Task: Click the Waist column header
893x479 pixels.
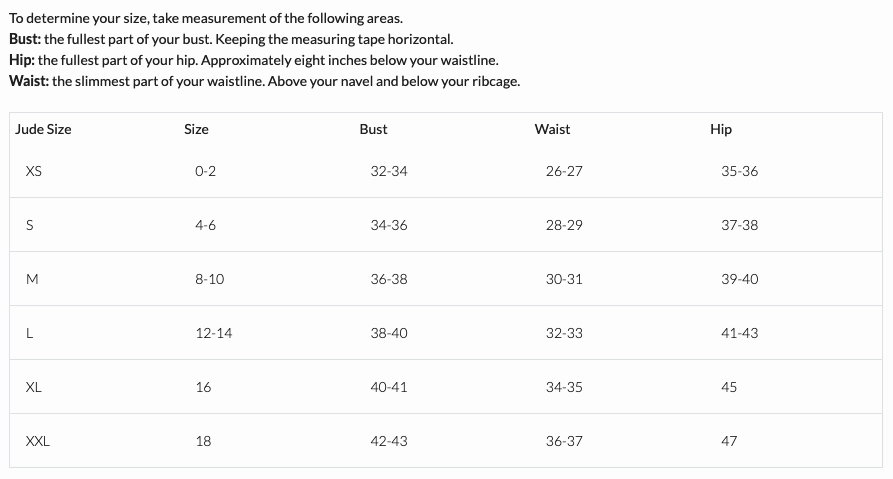Action: tap(552, 129)
